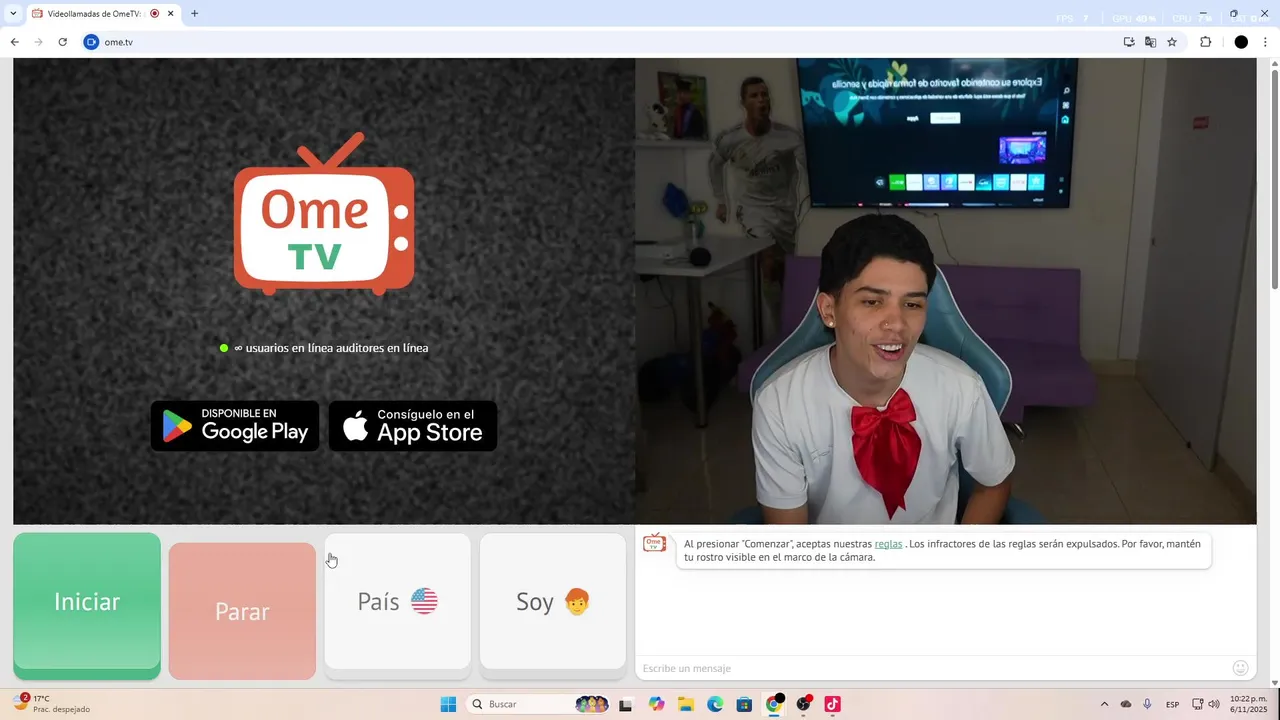Image resolution: width=1280 pixels, height=720 pixels.
Task: Open the translate page icon
Action: (1151, 42)
